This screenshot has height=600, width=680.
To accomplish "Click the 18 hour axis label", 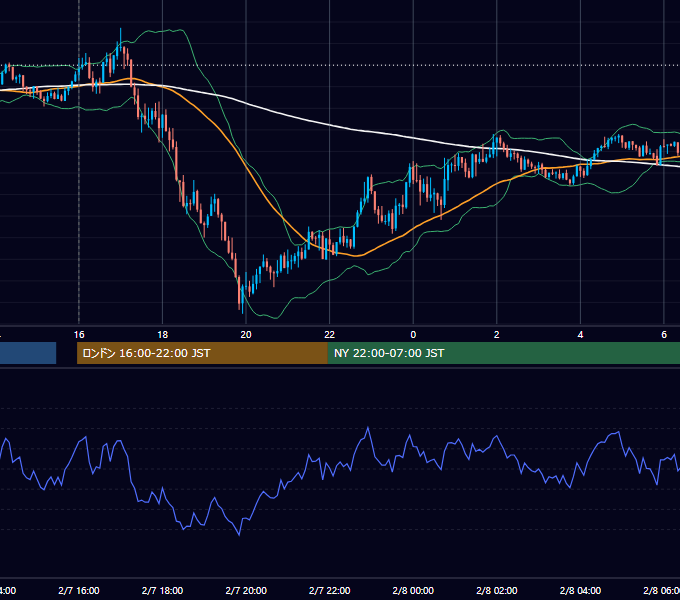I will (163, 335).
